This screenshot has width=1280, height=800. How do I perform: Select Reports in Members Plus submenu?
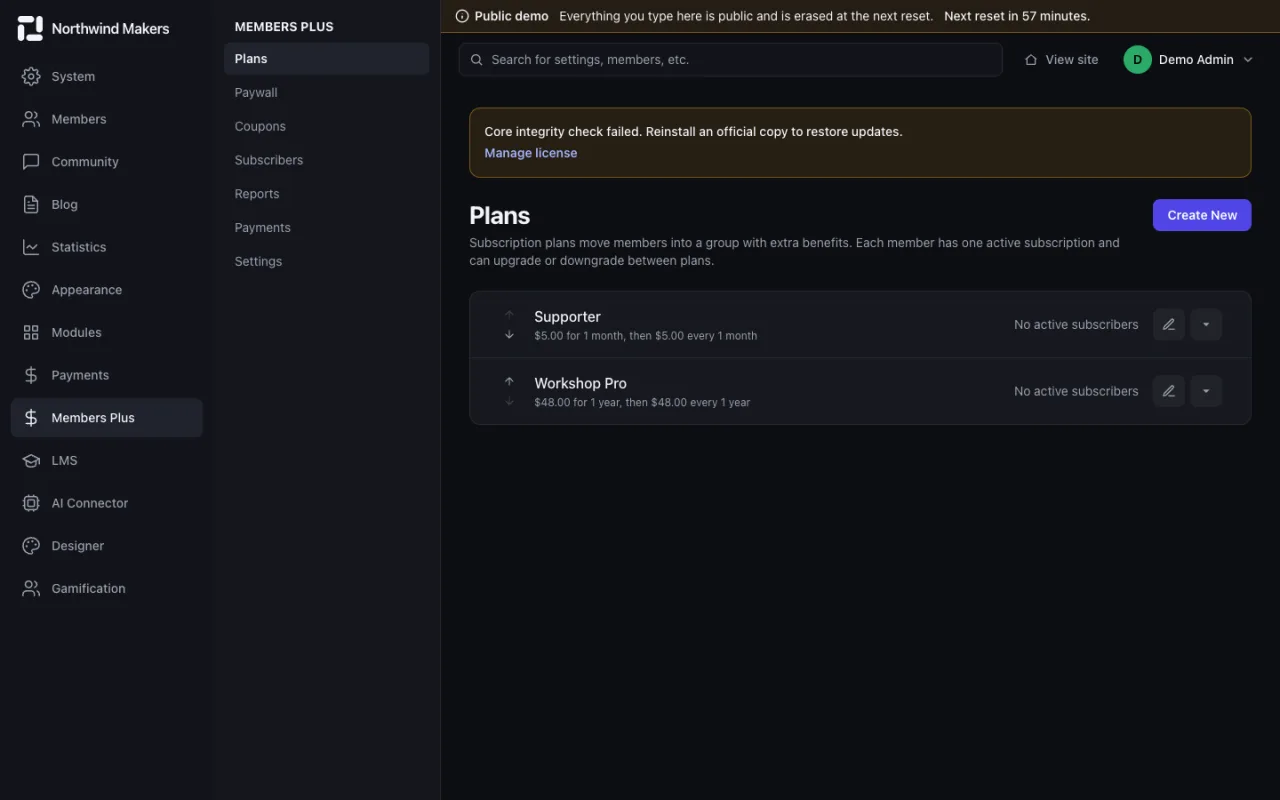(326, 194)
